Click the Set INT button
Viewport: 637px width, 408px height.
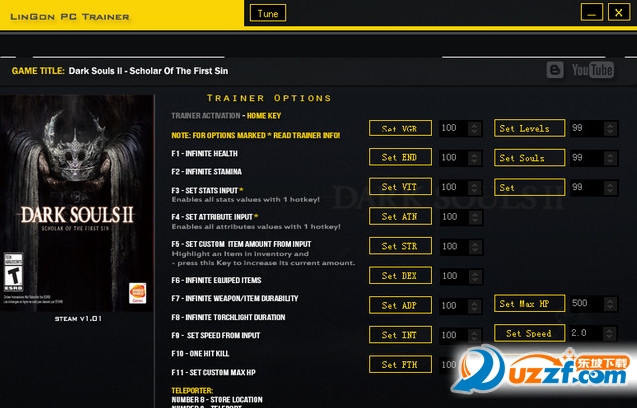(x=400, y=335)
